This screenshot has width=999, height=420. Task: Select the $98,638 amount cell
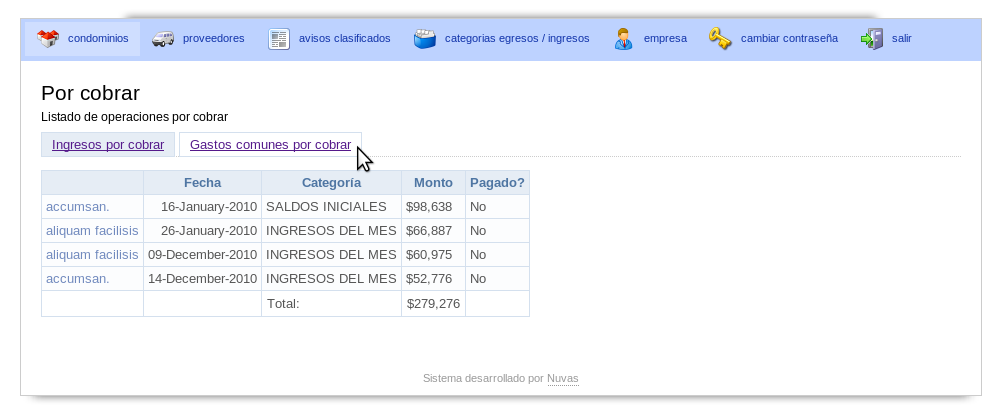click(433, 206)
